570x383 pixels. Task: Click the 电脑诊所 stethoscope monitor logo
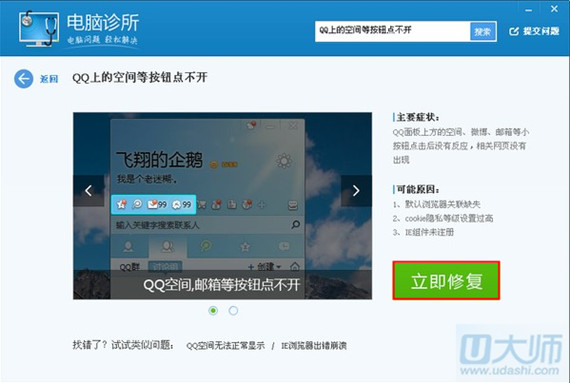click(39, 29)
